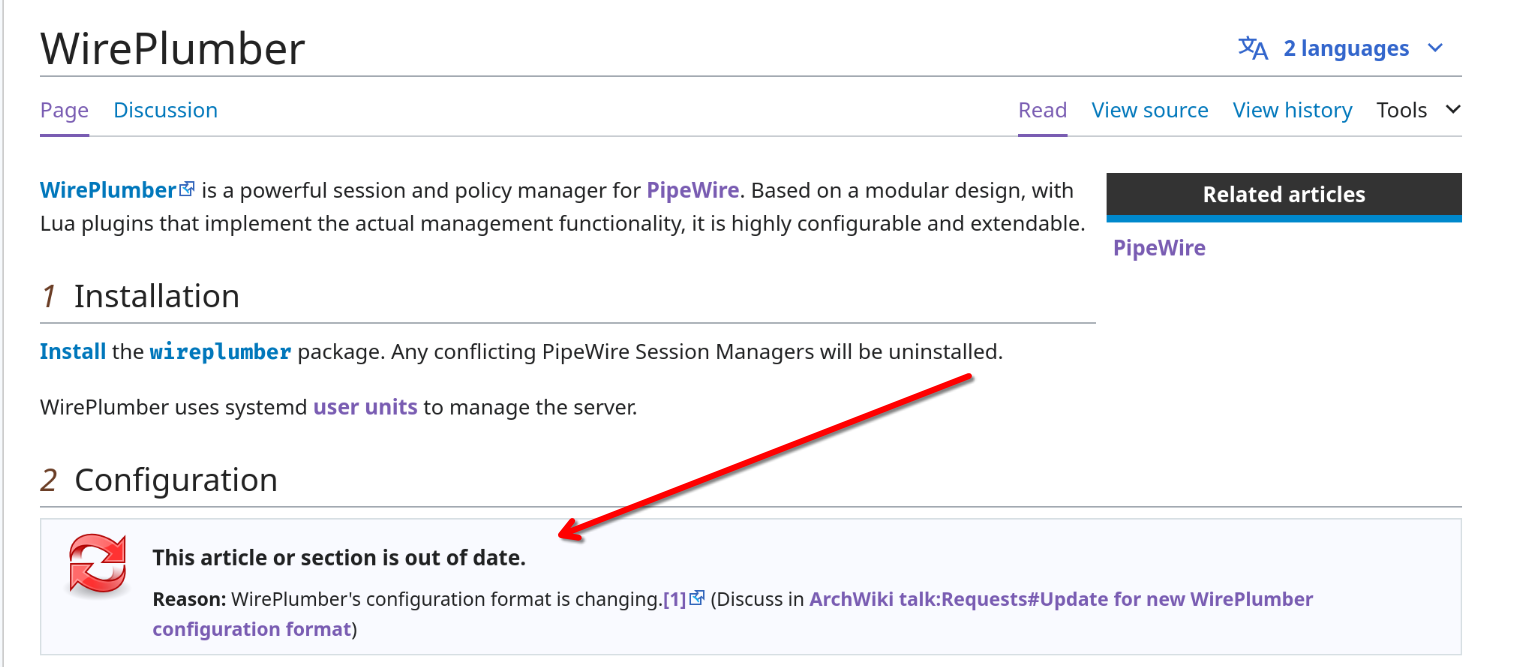Open the View history tab
This screenshot has width=1520, height=667.
pos(1292,110)
